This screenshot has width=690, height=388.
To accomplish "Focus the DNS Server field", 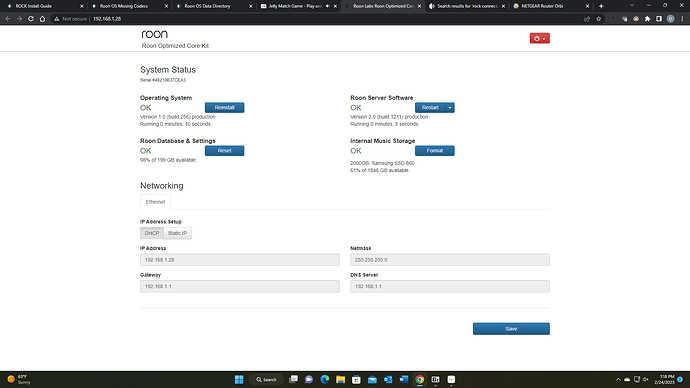I will 450,286.
